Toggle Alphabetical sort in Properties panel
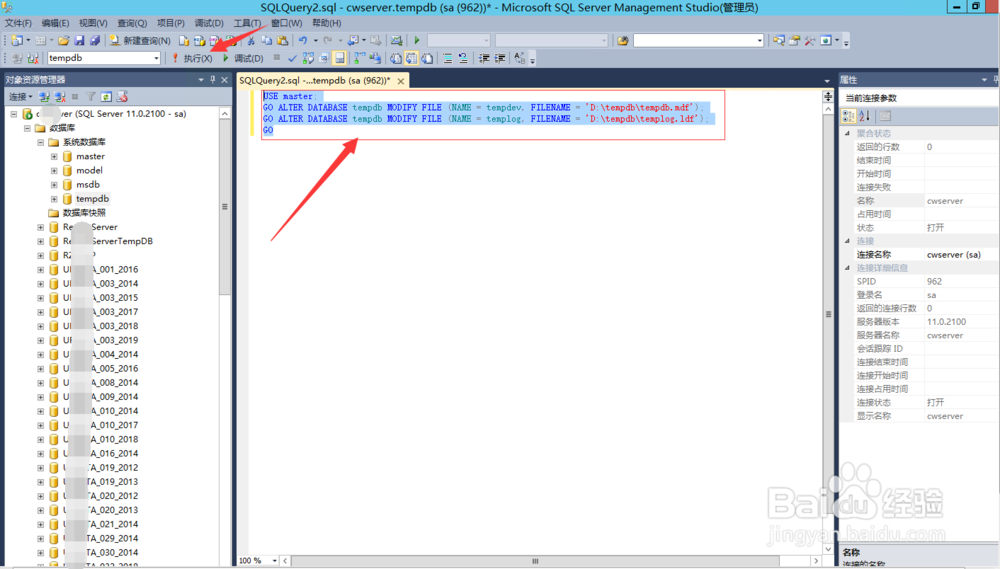Image resolution: width=1000 pixels, height=569 pixels. pos(864,115)
